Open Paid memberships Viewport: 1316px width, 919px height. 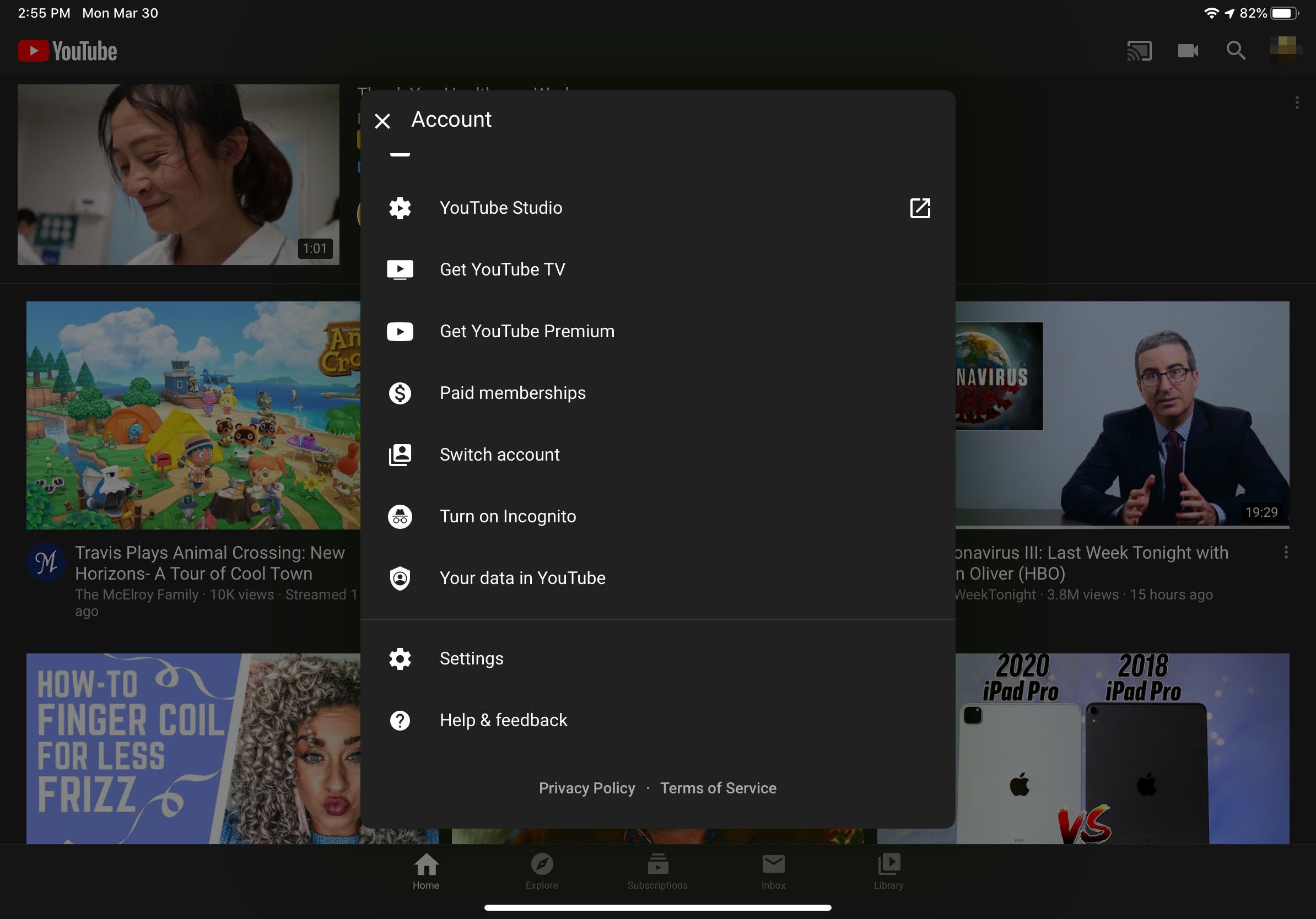[x=657, y=393]
